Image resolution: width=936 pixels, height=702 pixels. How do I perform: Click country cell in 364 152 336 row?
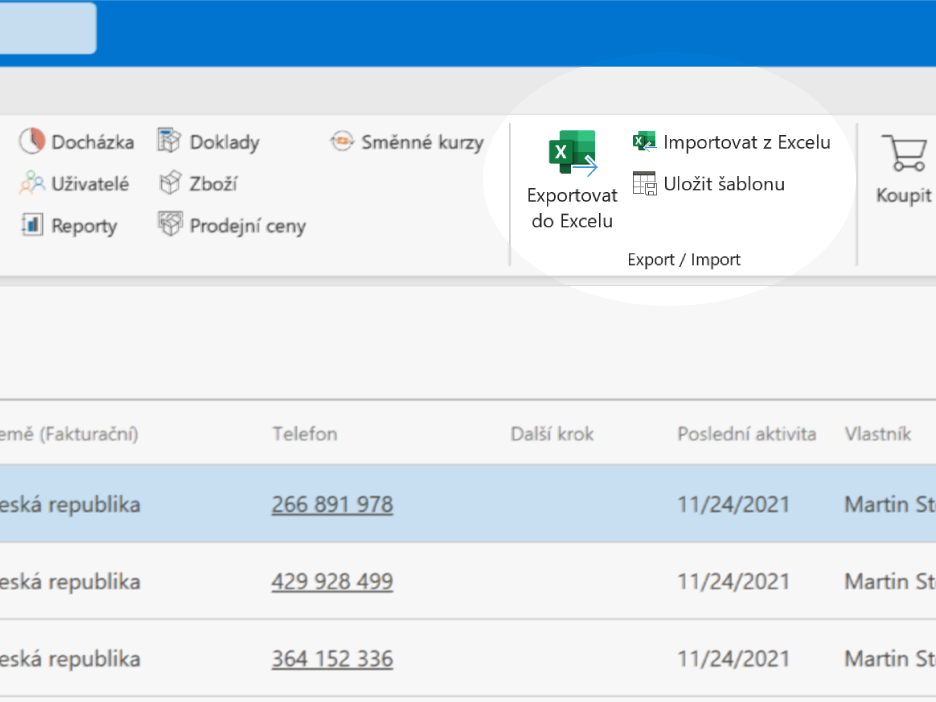click(70, 660)
